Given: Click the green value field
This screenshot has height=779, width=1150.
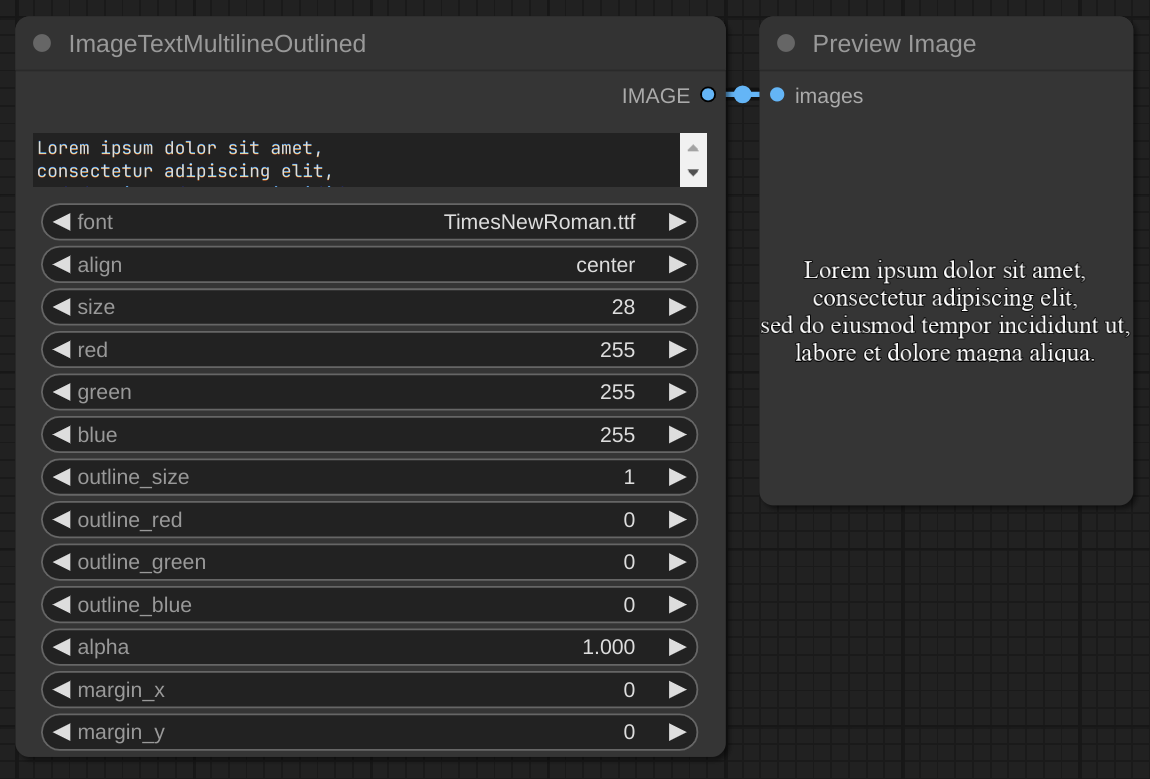Looking at the screenshot, I should coord(370,392).
